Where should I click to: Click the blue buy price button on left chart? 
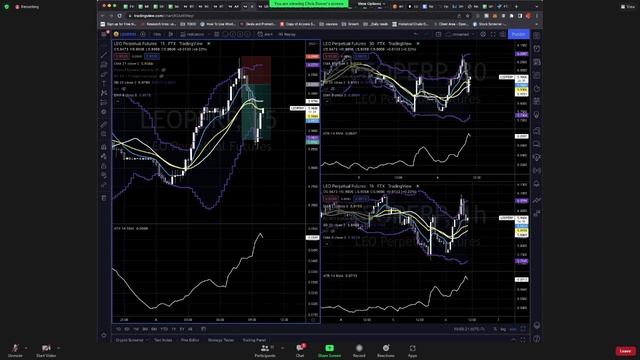pos(151,56)
